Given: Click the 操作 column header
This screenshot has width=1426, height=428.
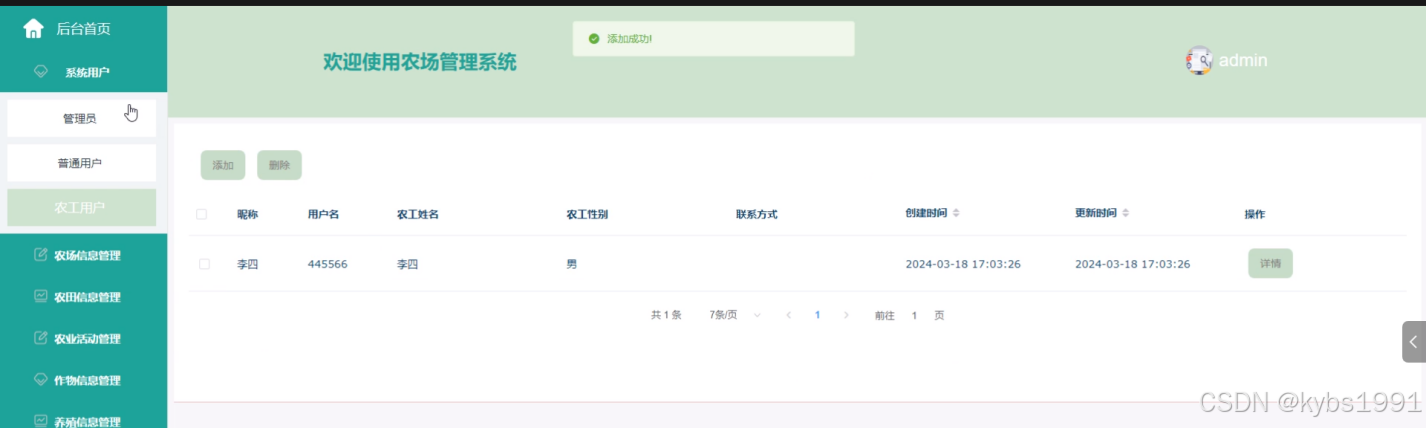Looking at the screenshot, I should pyautogui.click(x=1255, y=214).
